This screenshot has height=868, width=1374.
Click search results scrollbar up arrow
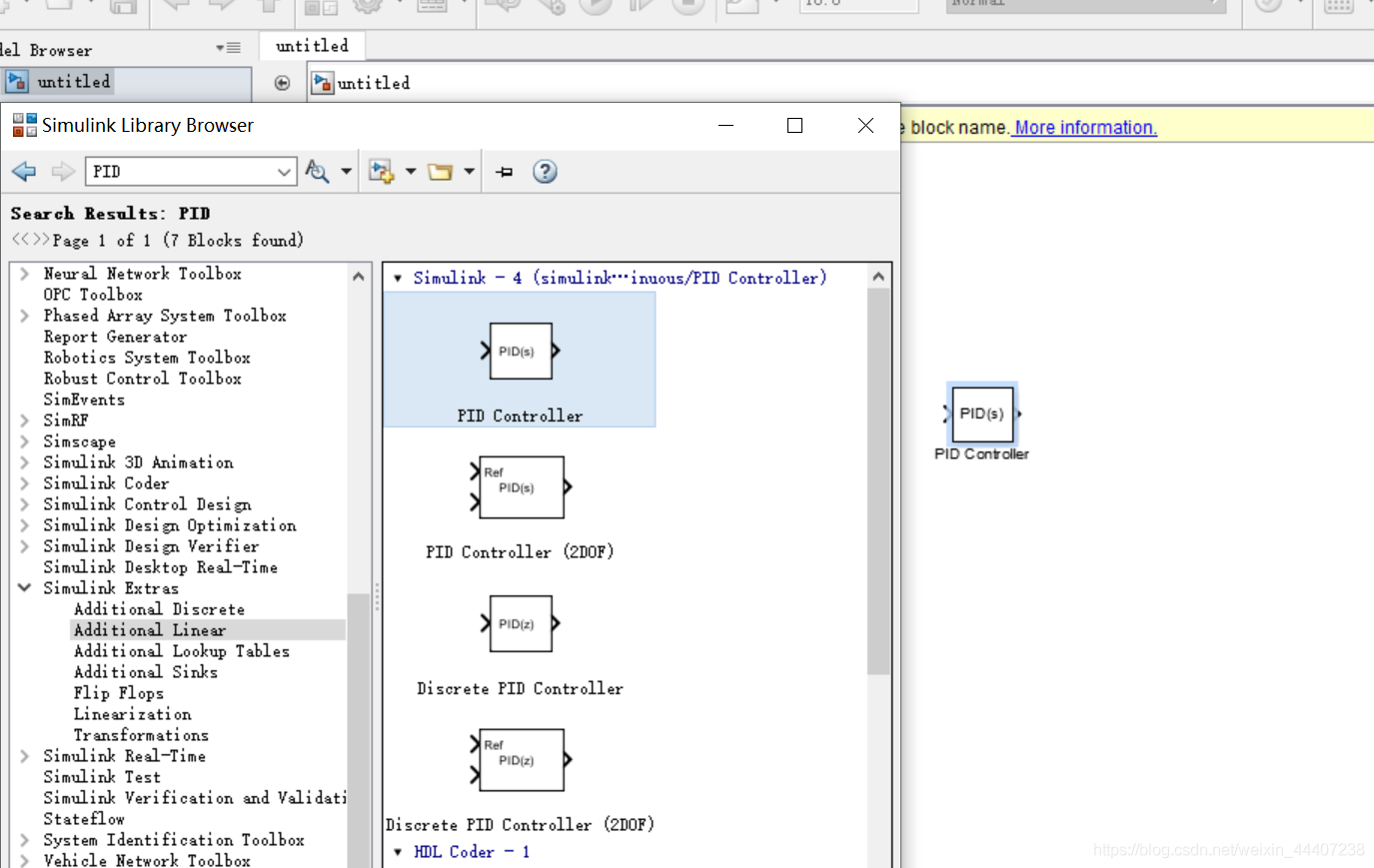878,277
